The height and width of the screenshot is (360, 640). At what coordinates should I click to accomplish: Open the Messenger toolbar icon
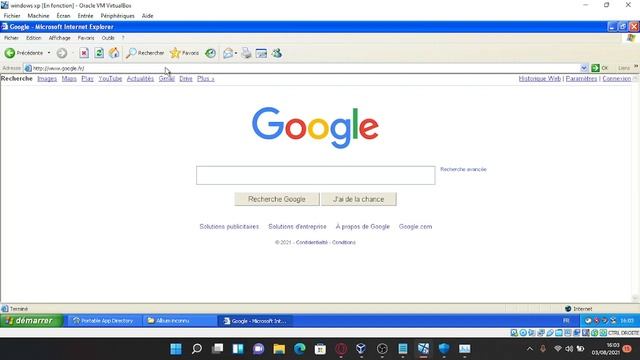(277, 53)
